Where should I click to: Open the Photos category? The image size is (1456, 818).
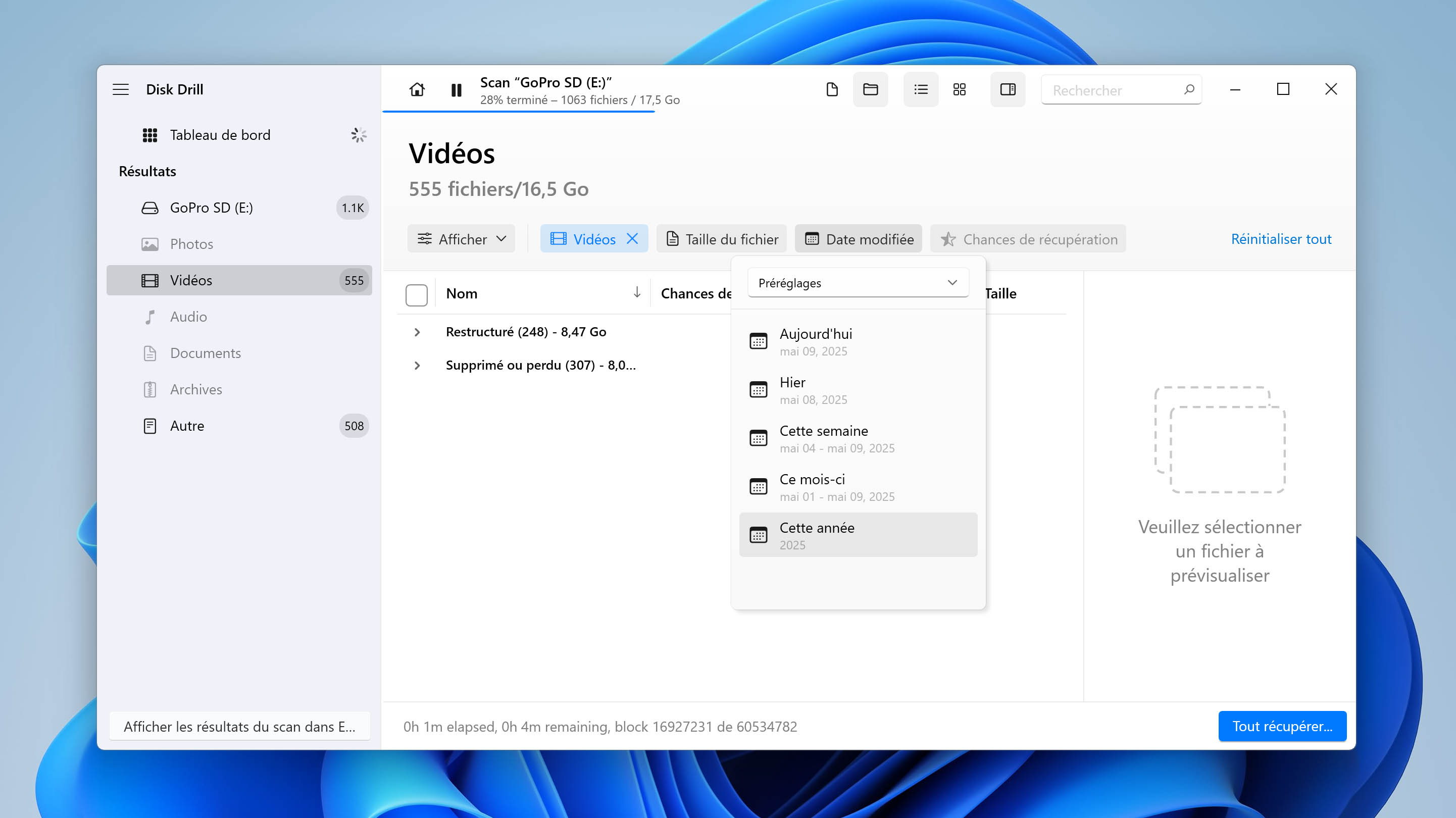(240, 244)
